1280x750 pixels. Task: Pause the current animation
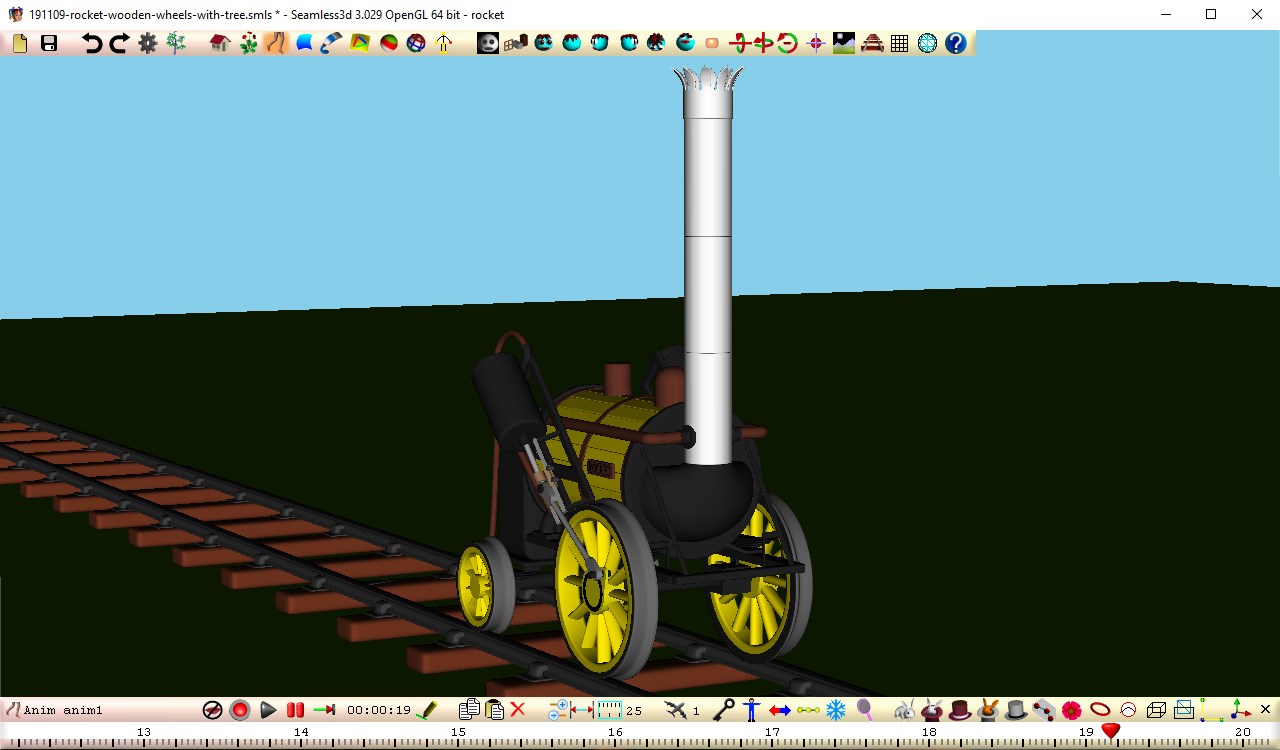295,710
